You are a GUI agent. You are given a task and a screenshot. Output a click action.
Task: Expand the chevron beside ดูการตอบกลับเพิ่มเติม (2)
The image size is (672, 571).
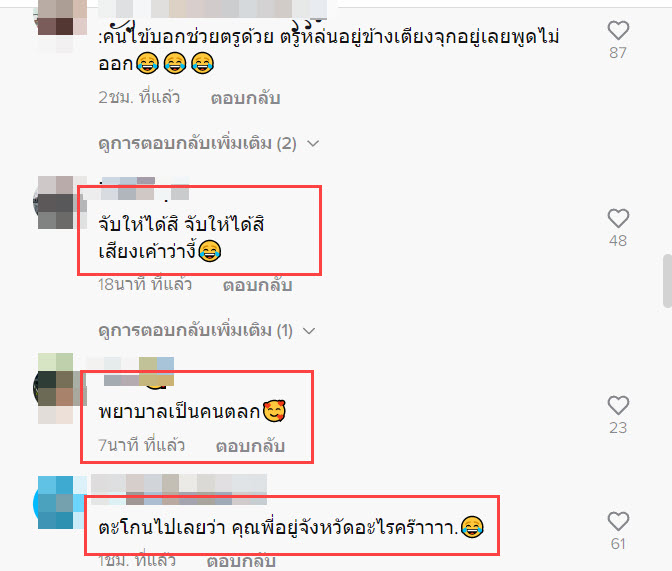click(313, 144)
